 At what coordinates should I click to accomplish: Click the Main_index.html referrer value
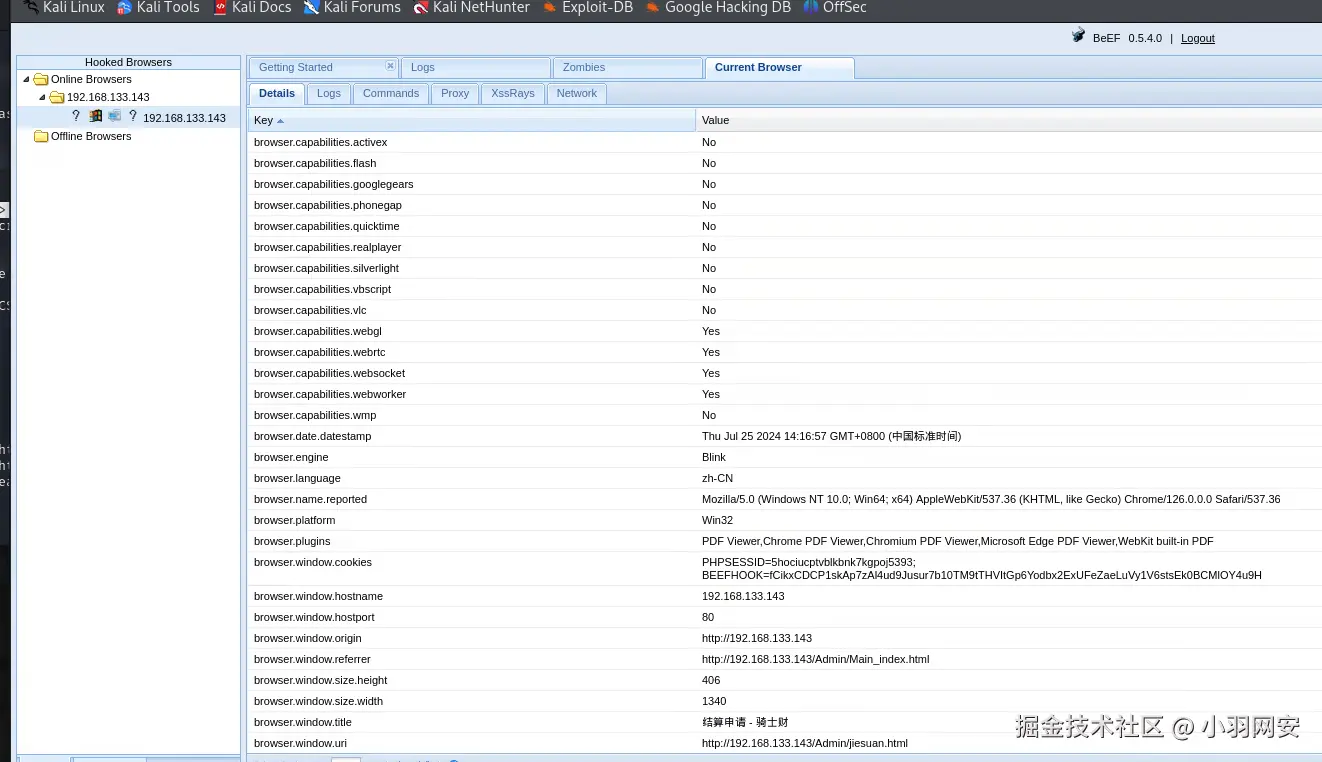pyautogui.click(x=815, y=659)
